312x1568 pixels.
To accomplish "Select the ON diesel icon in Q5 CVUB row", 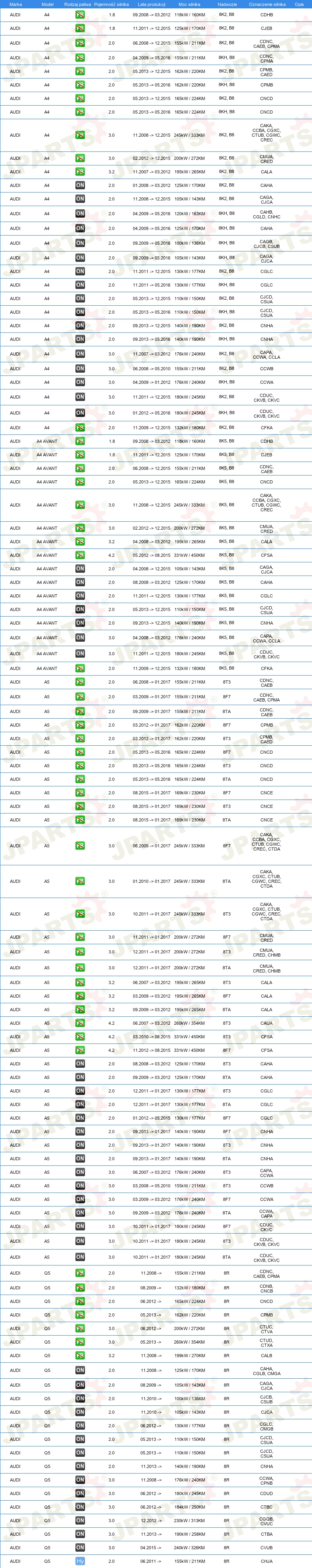I will [80, 1547].
